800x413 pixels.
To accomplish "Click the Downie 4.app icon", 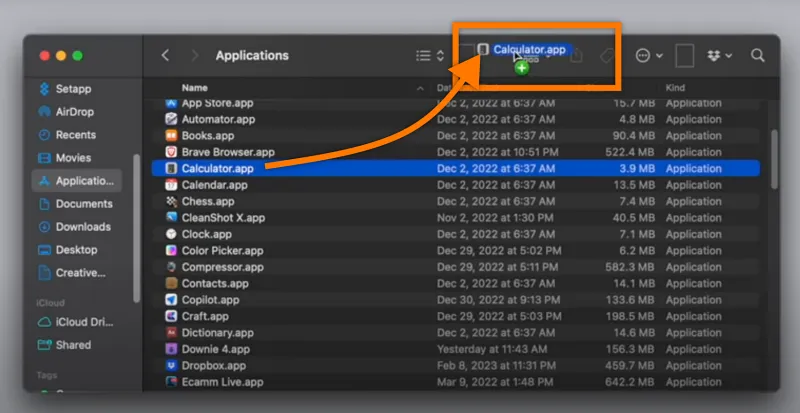I will point(171,349).
